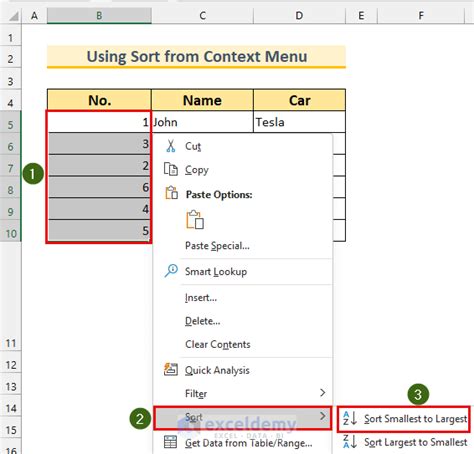Click the Quick Analysis icon
Screen dimensions: 474x454
click(171, 369)
